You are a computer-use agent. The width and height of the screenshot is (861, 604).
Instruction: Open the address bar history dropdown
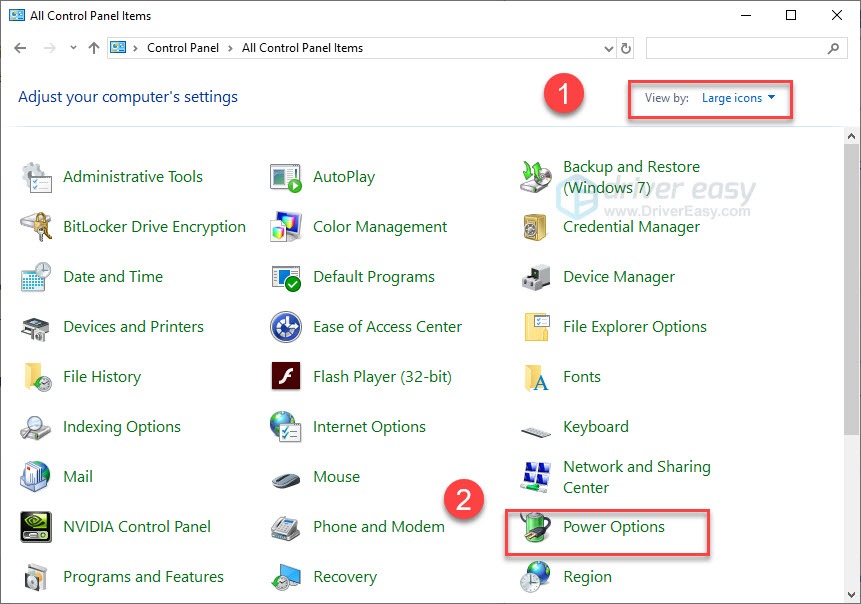[608, 48]
